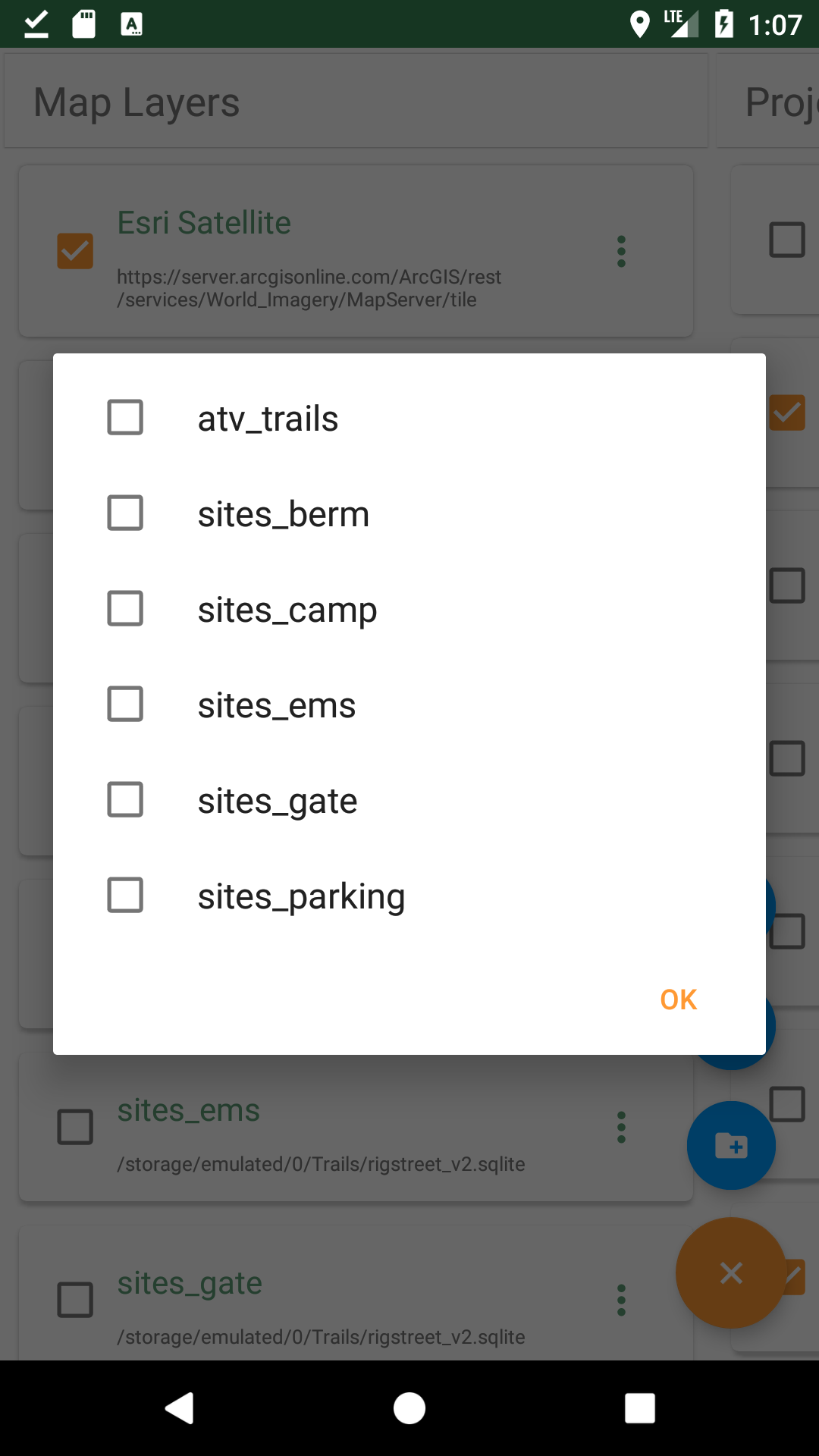Tap Android recent apps square button
This screenshot has width=819, height=1456.
pos(640,1408)
